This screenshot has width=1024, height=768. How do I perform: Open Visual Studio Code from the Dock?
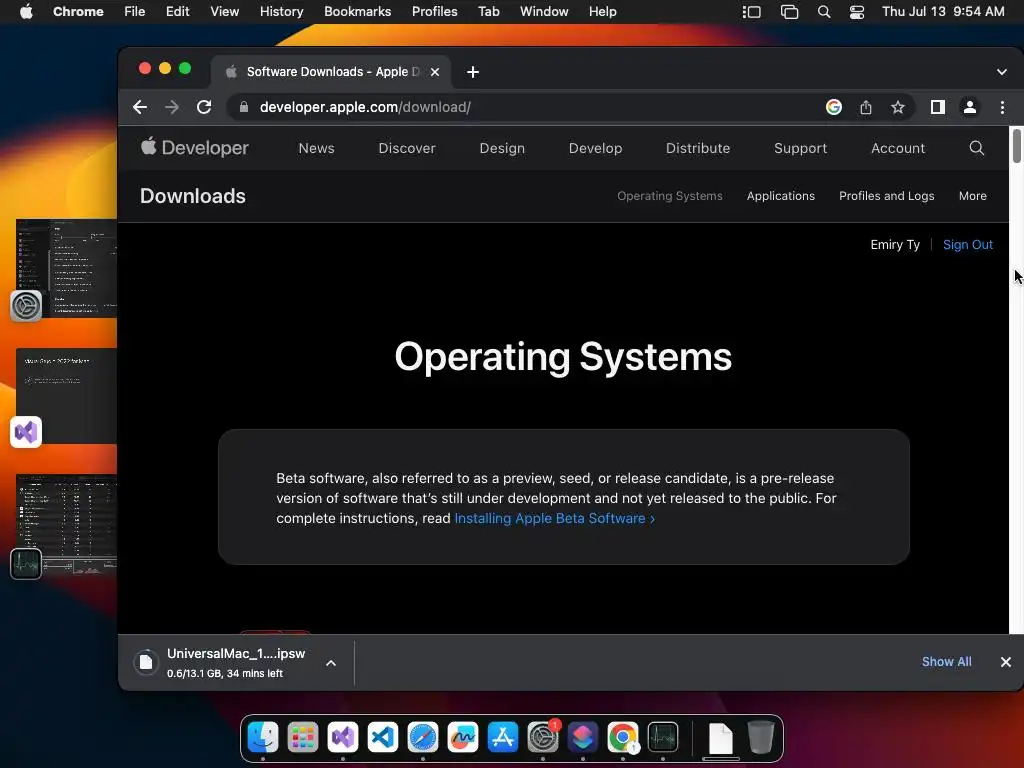tap(383, 737)
